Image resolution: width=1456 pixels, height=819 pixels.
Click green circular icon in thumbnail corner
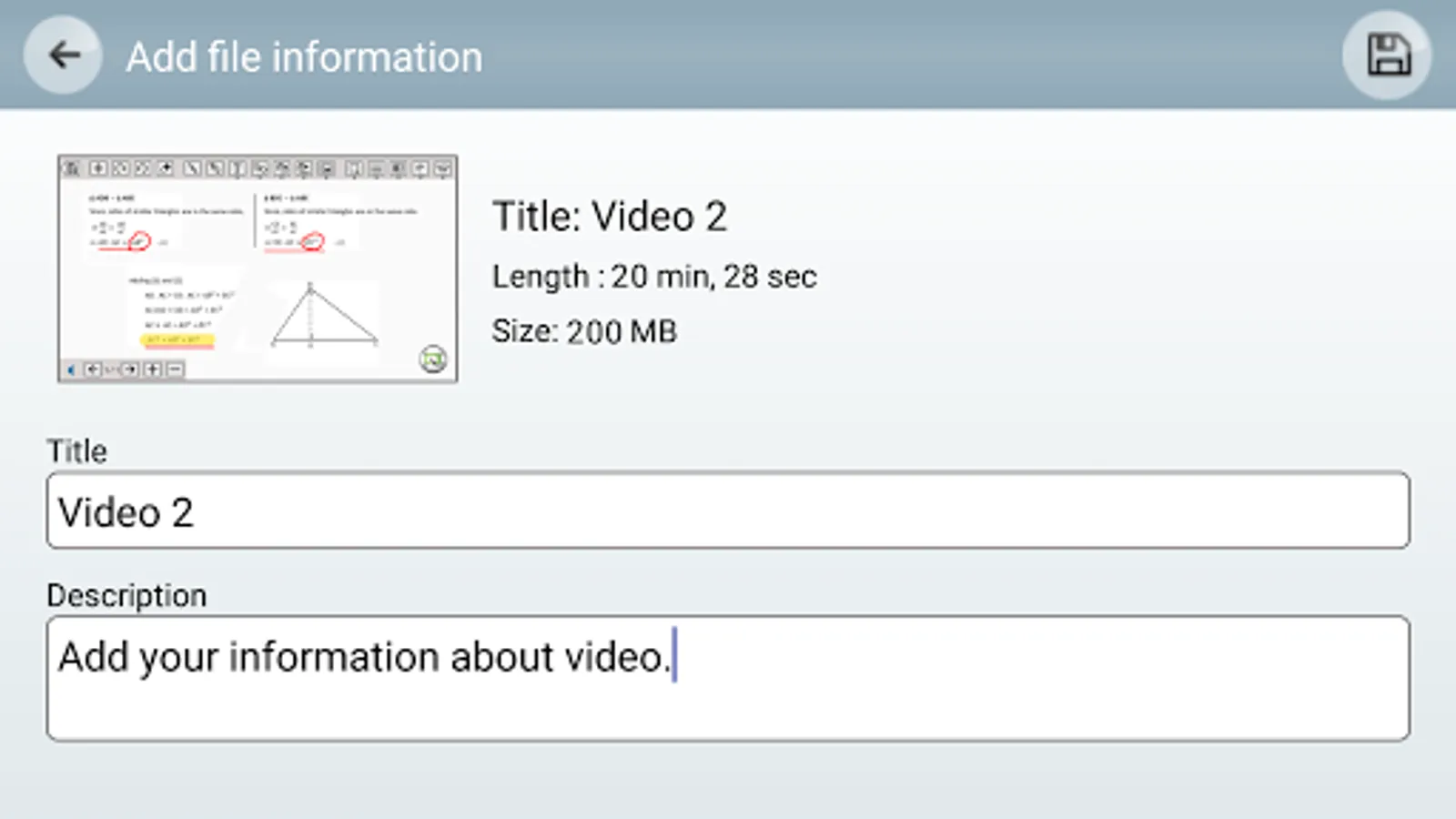[433, 359]
